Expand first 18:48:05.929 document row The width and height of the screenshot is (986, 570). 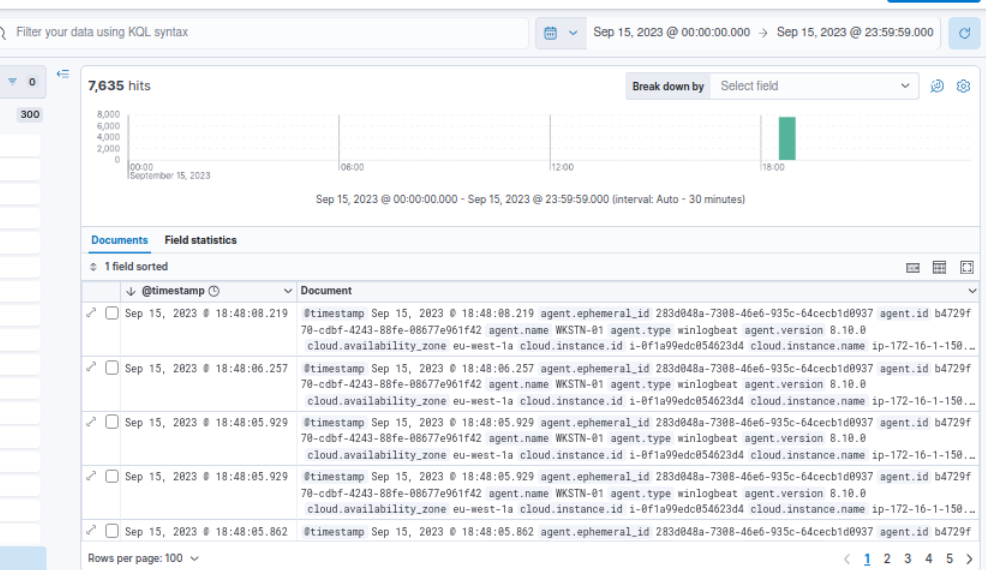point(91,422)
